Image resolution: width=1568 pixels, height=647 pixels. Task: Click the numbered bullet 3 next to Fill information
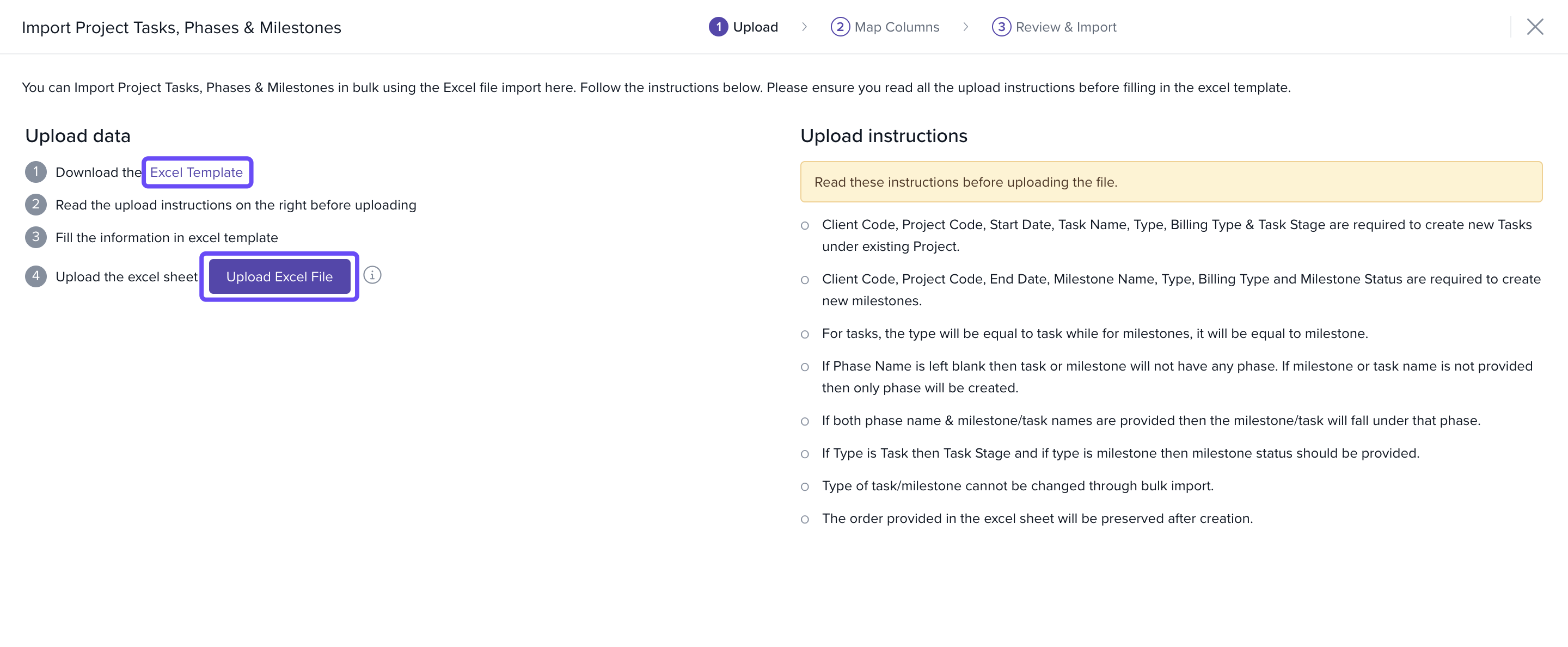(36, 237)
